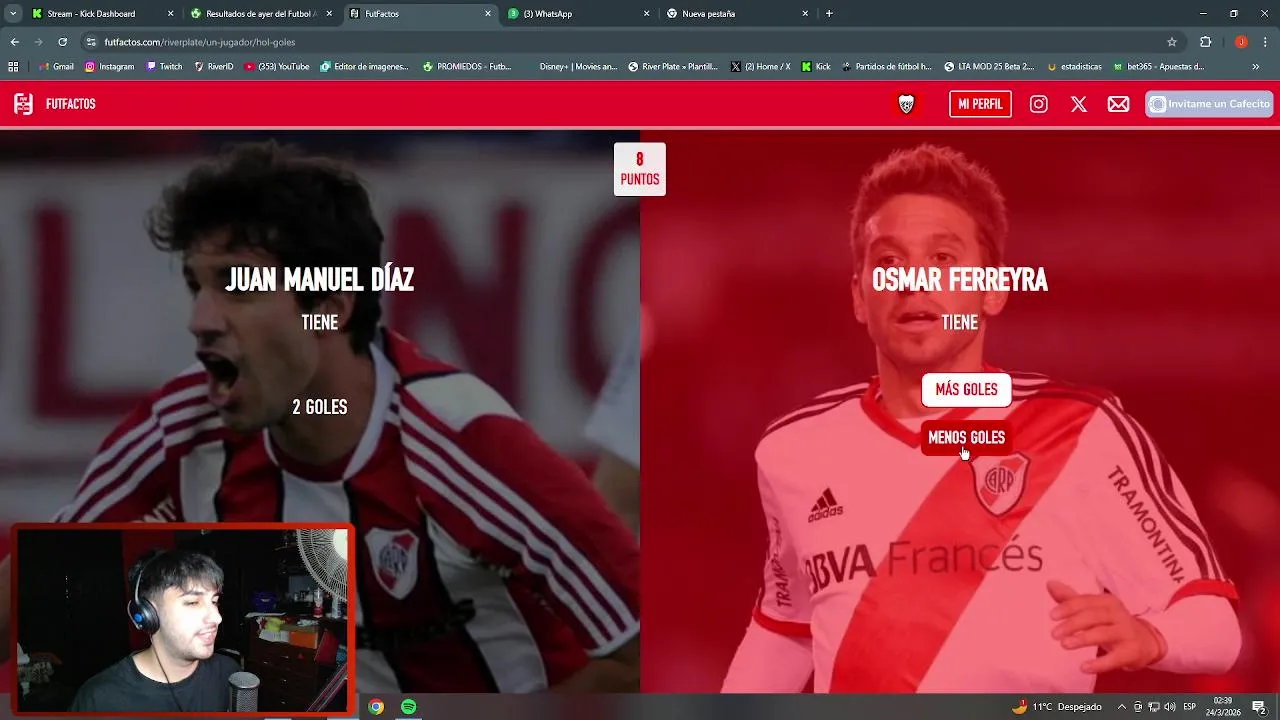Switch to Resultados de ayer del Futbol tab
The image size is (1280, 720).
[260, 14]
